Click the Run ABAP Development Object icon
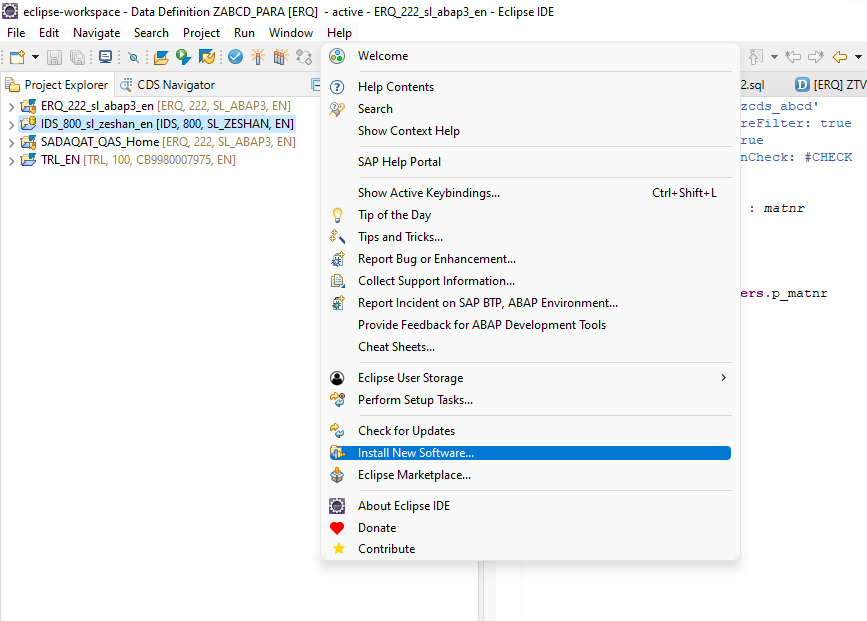This screenshot has height=621, width=867. coord(183,57)
